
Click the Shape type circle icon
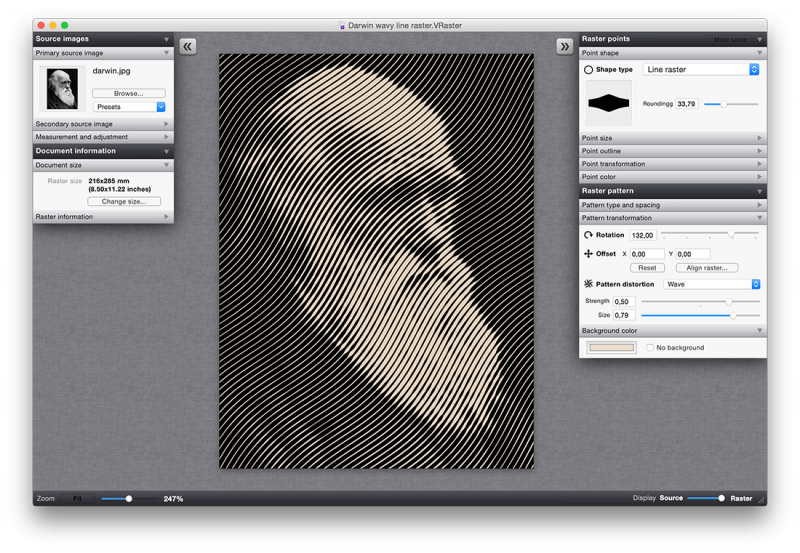(588, 70)
